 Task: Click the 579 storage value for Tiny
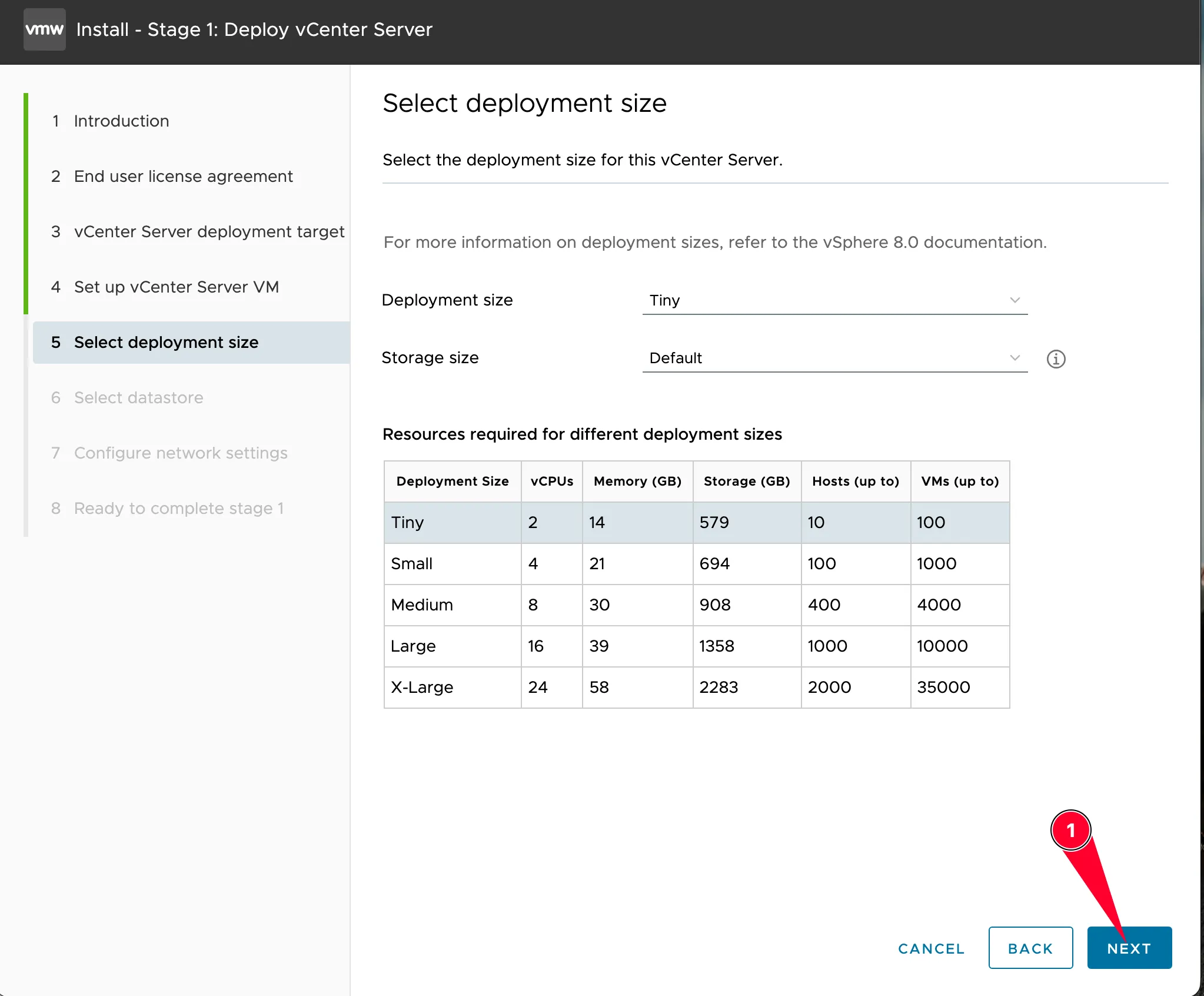tap(747, 523)
